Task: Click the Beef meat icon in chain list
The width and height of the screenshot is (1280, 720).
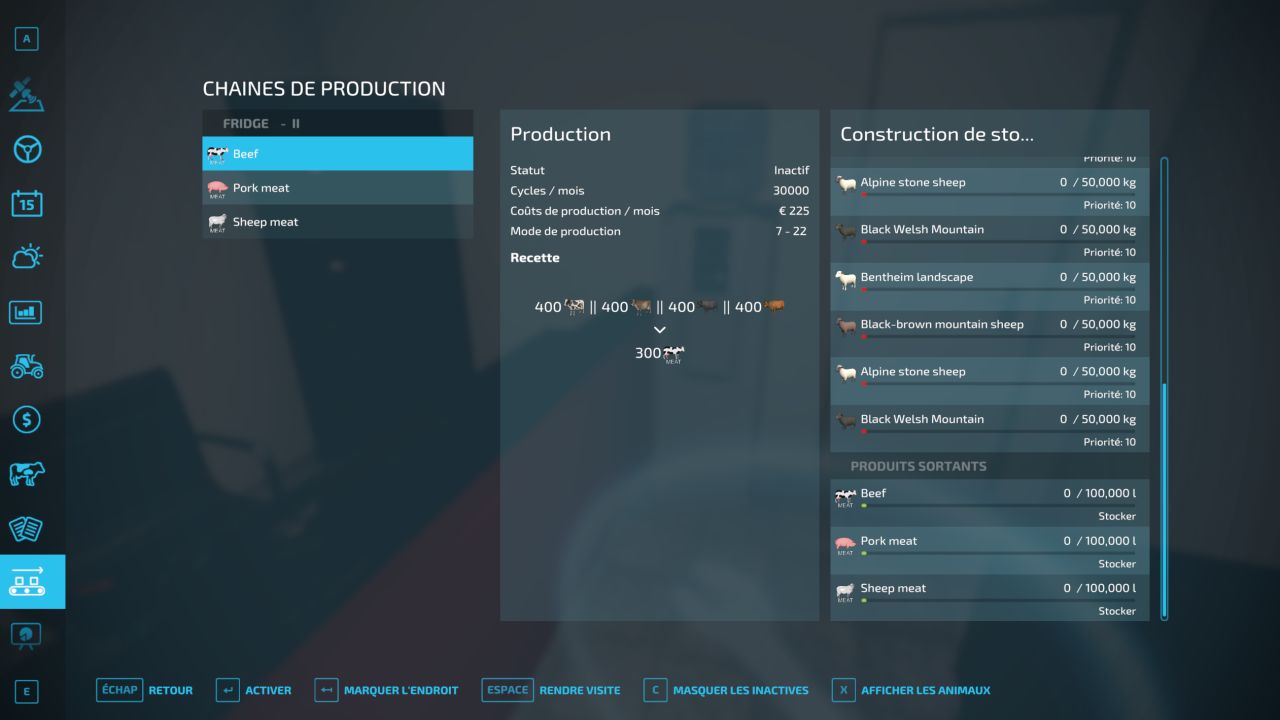Action: [217, 154]
